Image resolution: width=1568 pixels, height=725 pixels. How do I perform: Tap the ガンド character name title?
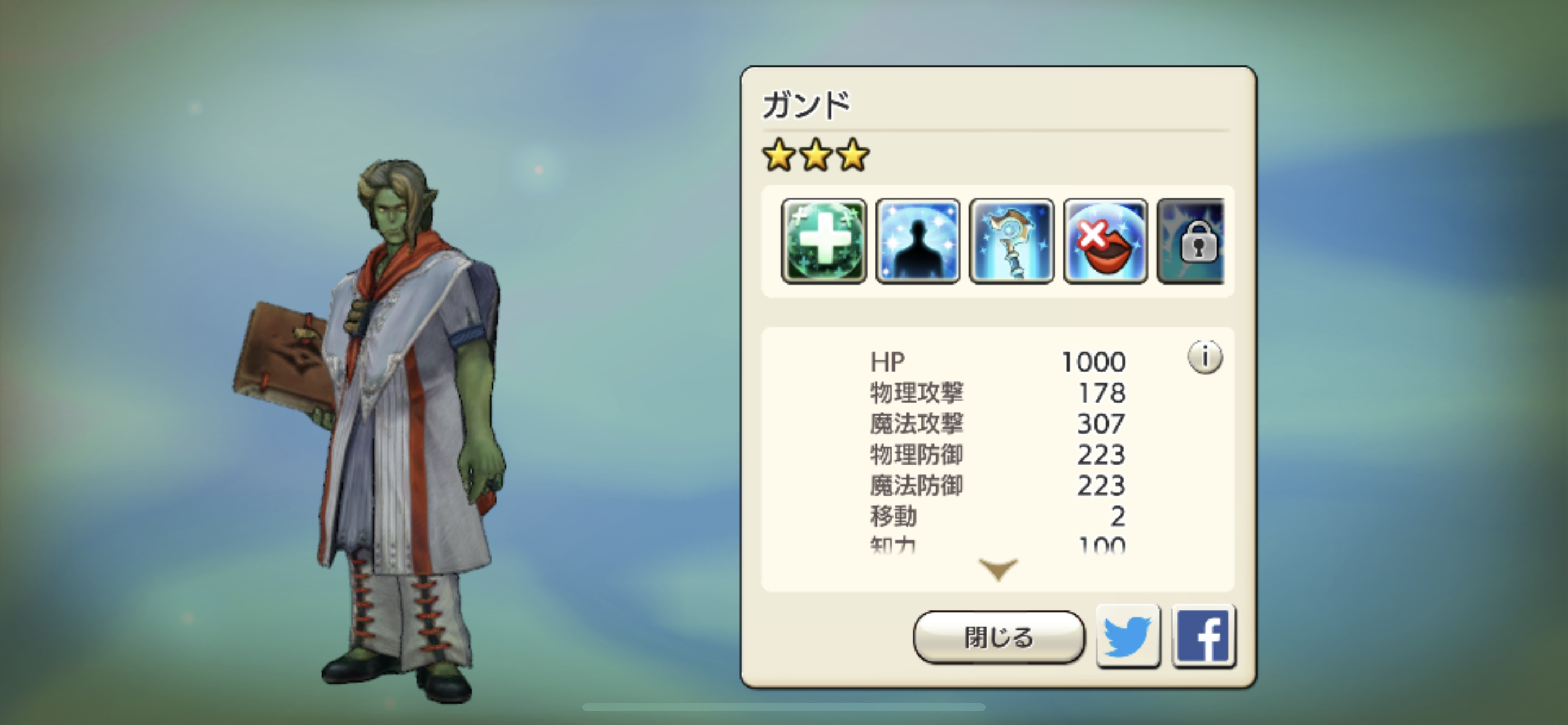(807, 106)
